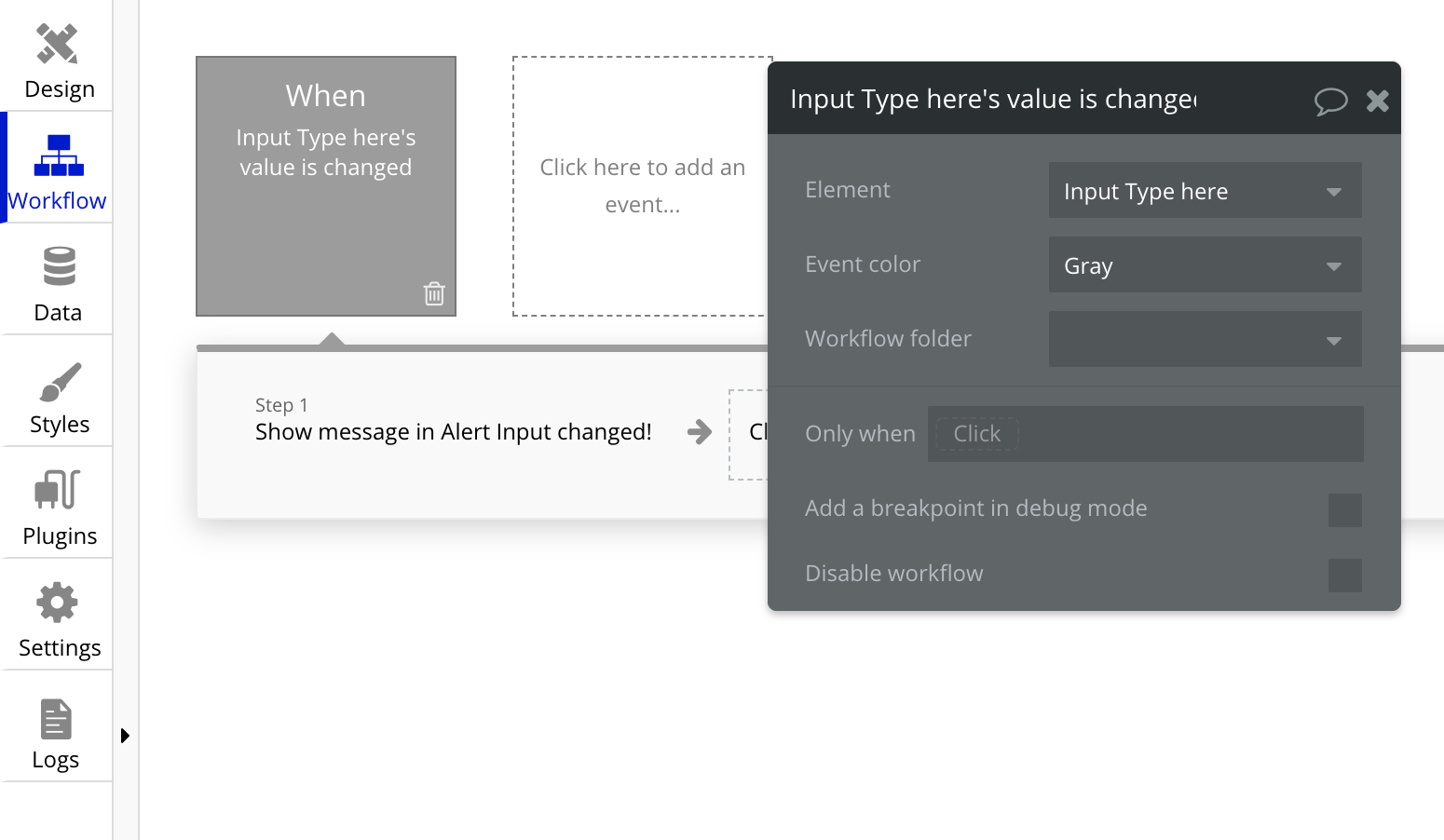
Task: Delete the workflow event via trash icon
Action: coord(434,292)
